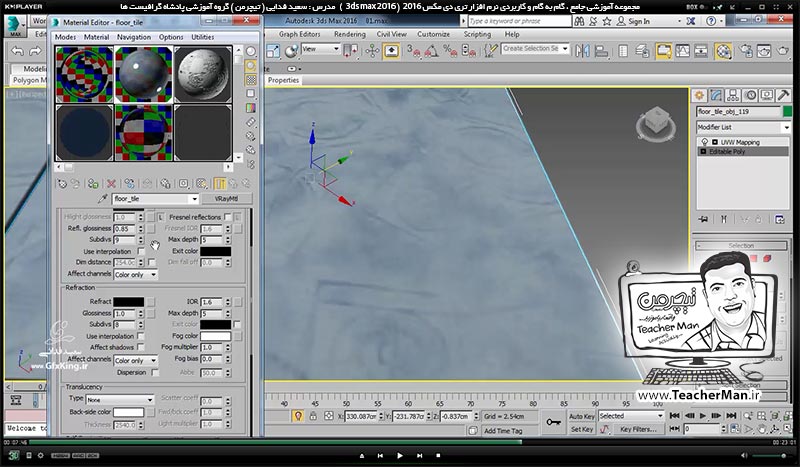Toggle Fresnel reflections checkbox
800x467 pixels.
pos(228,217)
